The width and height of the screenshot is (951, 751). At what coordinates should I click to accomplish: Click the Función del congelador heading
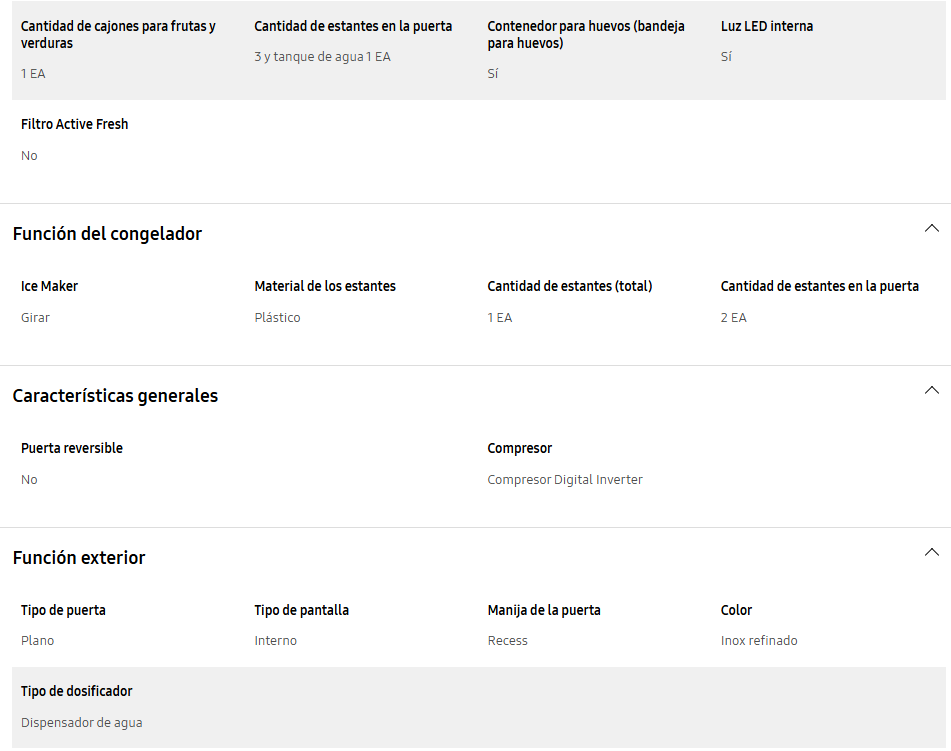107,234
